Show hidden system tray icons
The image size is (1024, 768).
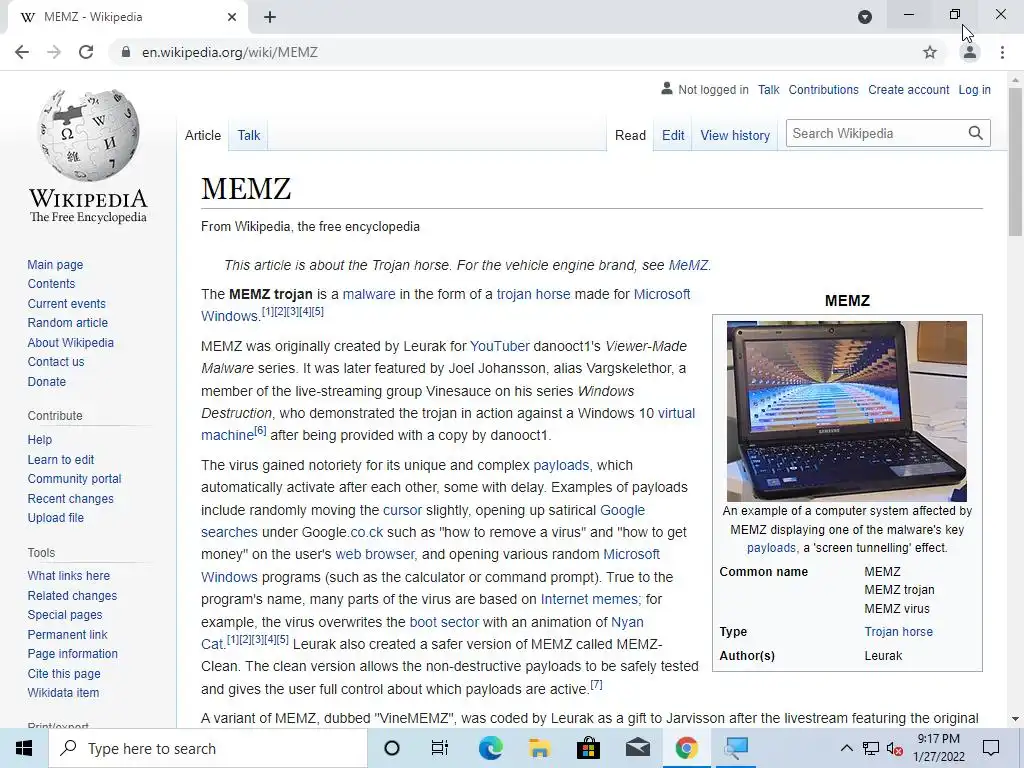coord(846,748)
